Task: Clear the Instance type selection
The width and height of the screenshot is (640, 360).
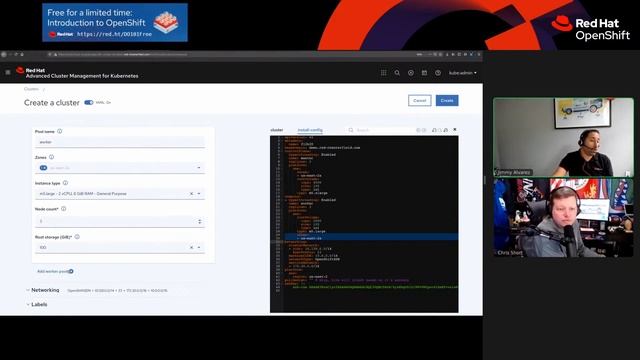Action: [x=191, y=193]
